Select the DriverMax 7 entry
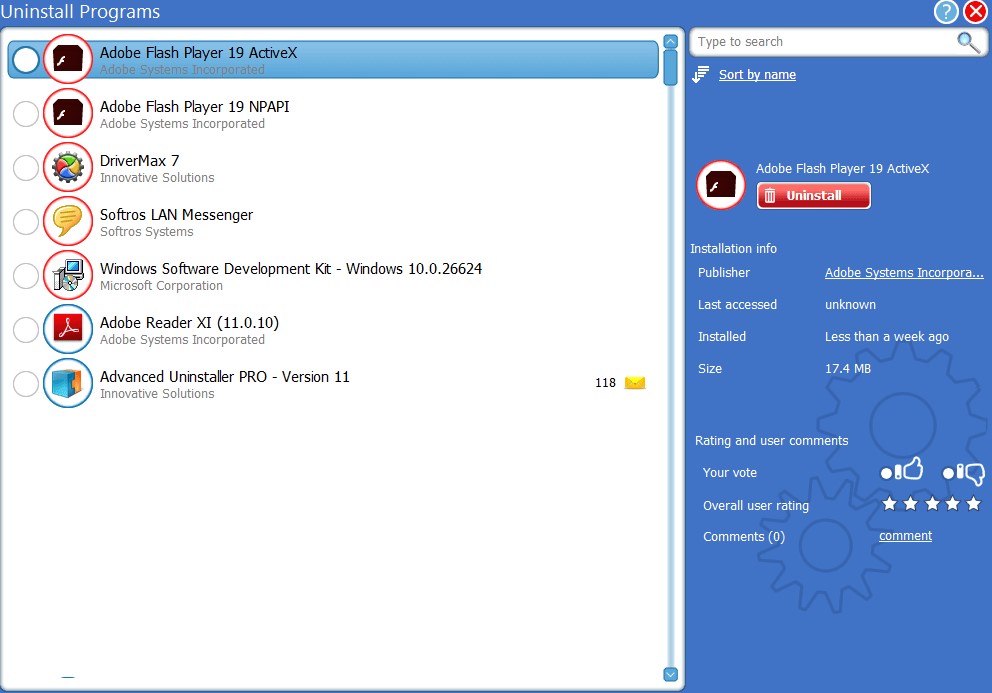992x693 pixels. pyautogui.click(x=333, y=168)
